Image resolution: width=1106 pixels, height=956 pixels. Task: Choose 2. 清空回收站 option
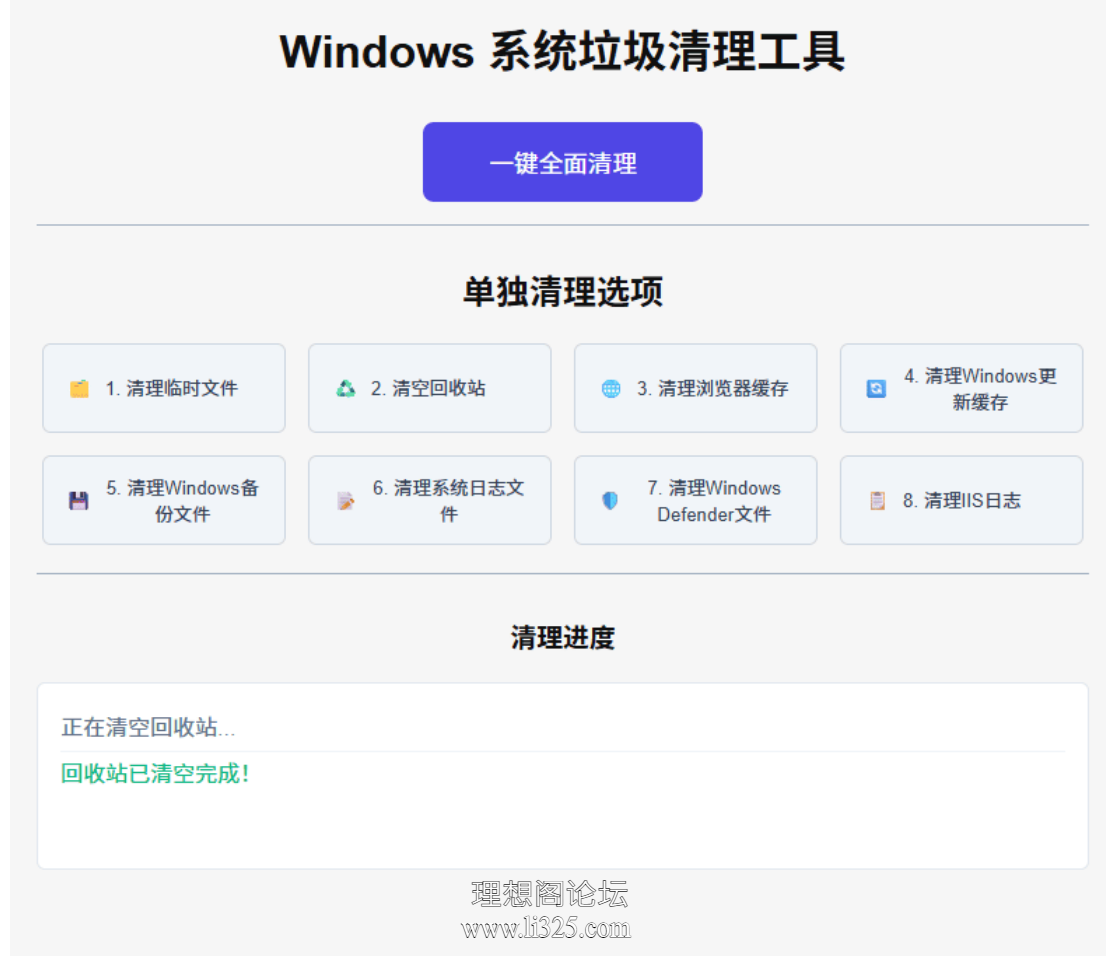click(430, 388)
